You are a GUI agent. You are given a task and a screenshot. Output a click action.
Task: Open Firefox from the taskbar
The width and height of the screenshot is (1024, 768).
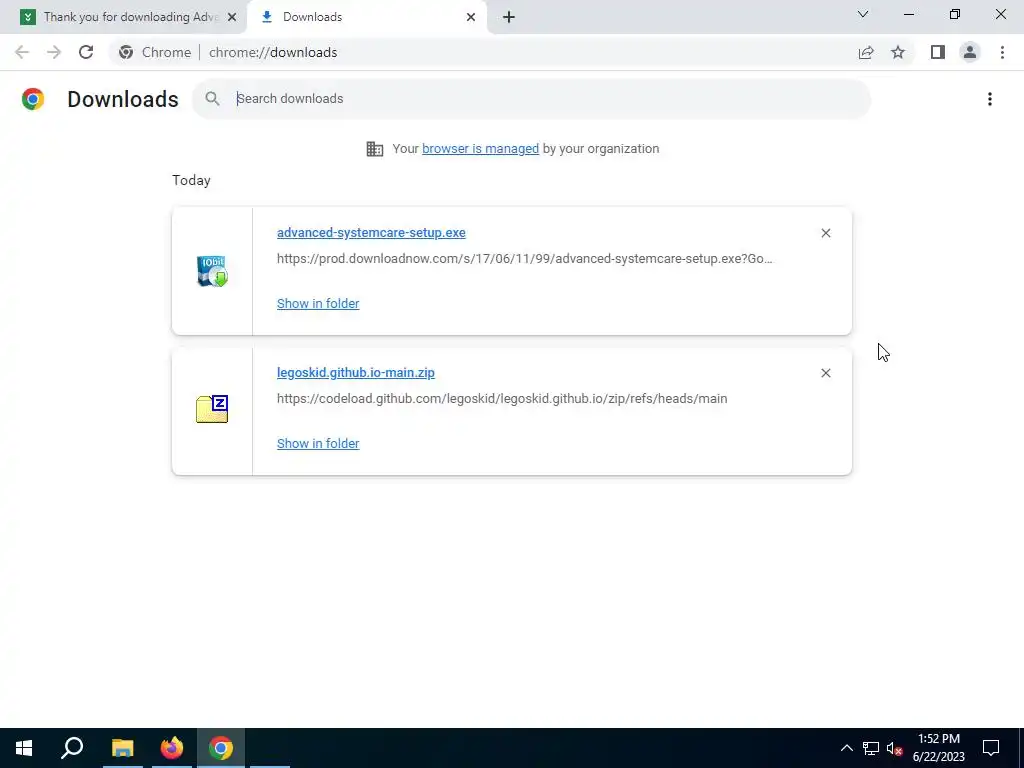(172, 748)
